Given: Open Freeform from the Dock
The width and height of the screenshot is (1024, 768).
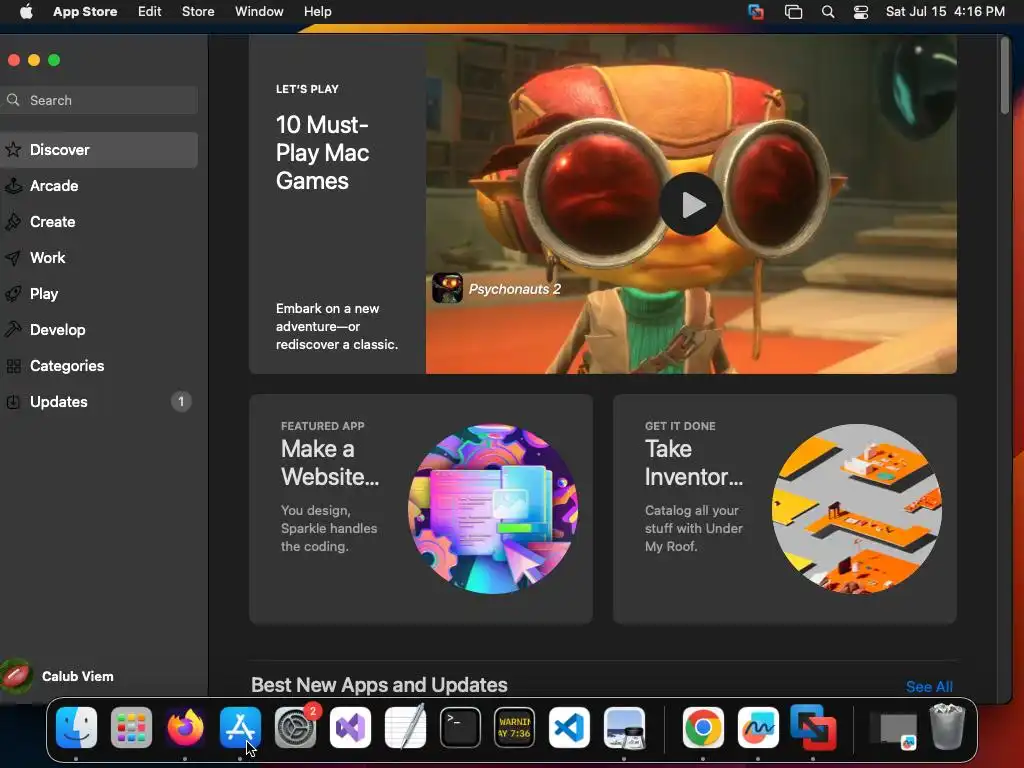Looking at the screenshot, I should (x=758, y=727).
